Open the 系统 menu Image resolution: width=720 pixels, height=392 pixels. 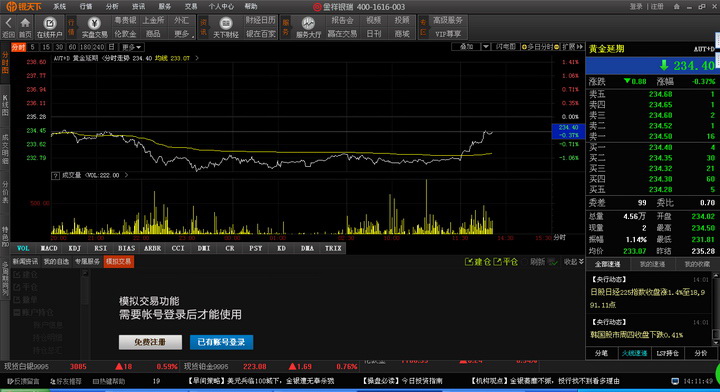coord(59,6)
